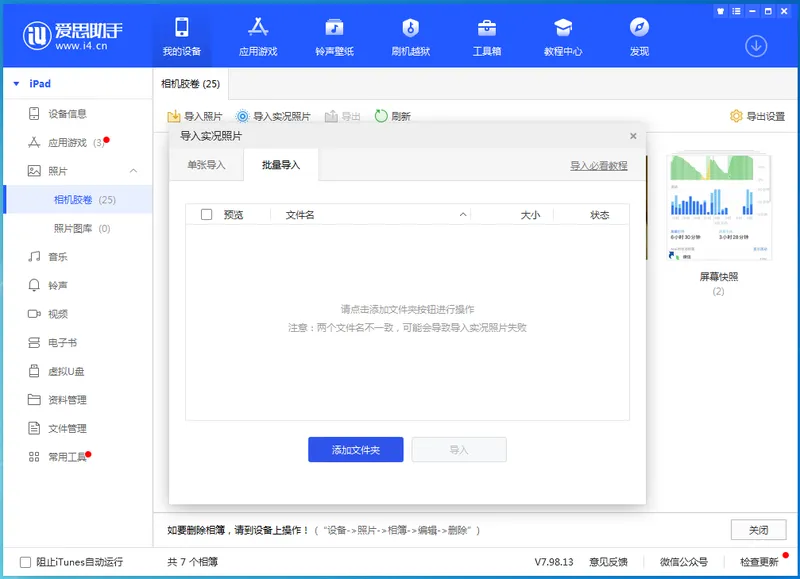Click the 导入实况照片 toolbar button
The width and height of the screenshot is (800, 579).
click(x=273, y=116)
